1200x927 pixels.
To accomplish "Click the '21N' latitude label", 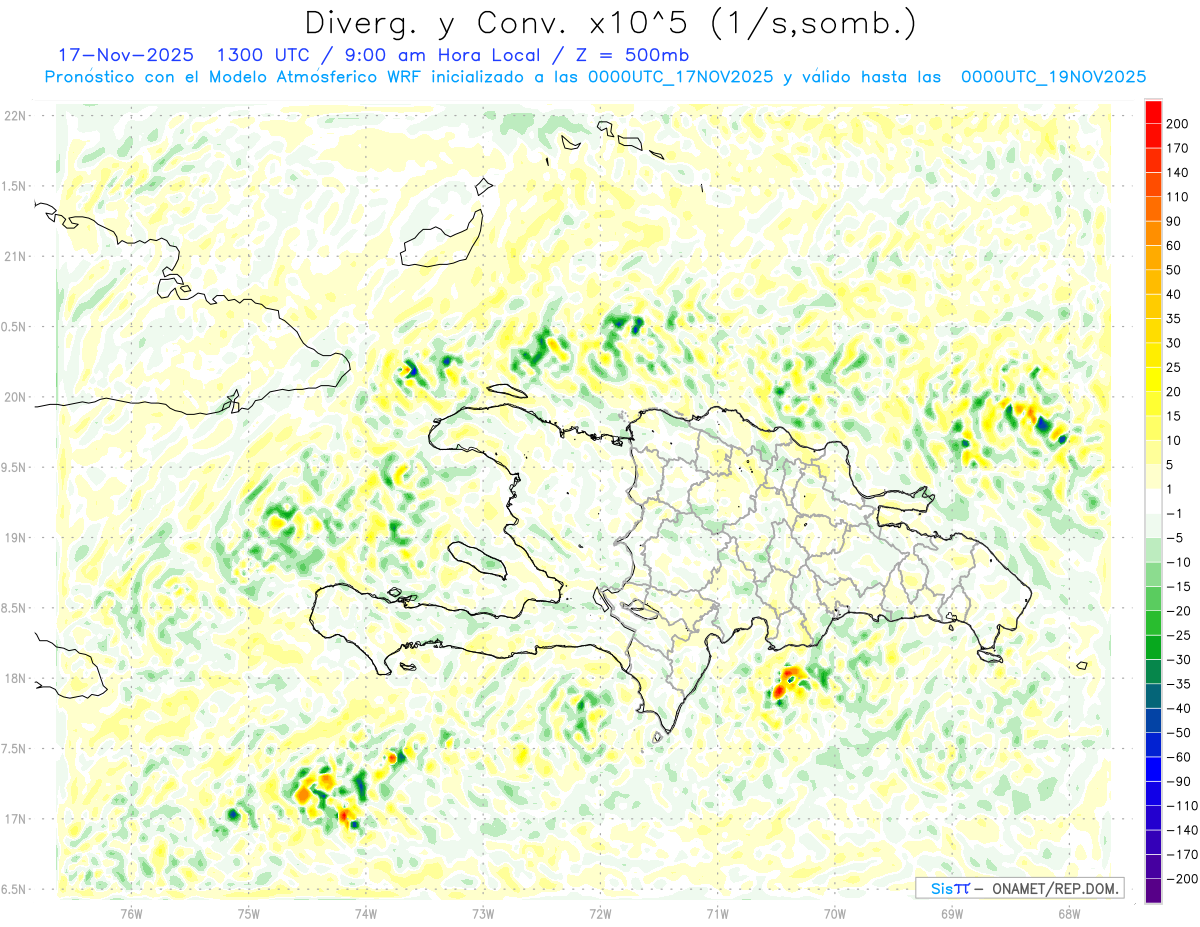I will click(x=15, y=257).
